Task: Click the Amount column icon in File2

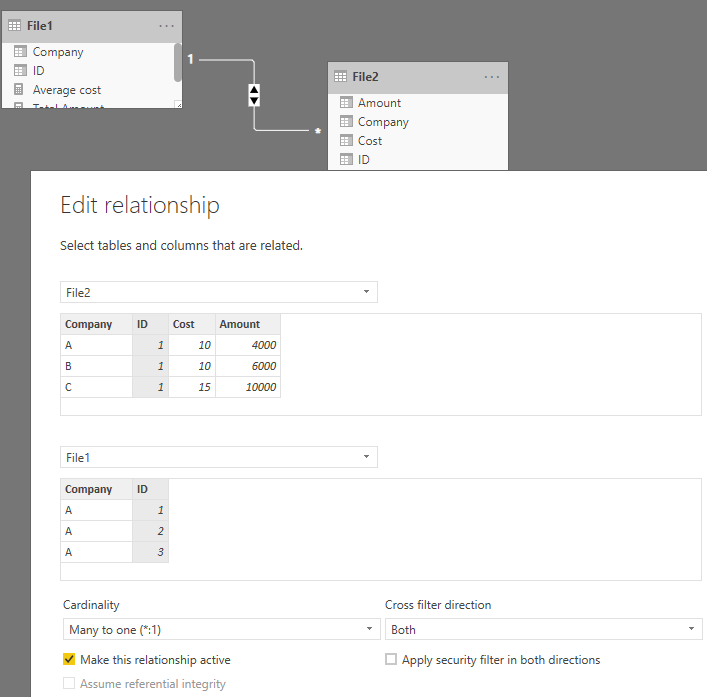Action: [346, 103]
